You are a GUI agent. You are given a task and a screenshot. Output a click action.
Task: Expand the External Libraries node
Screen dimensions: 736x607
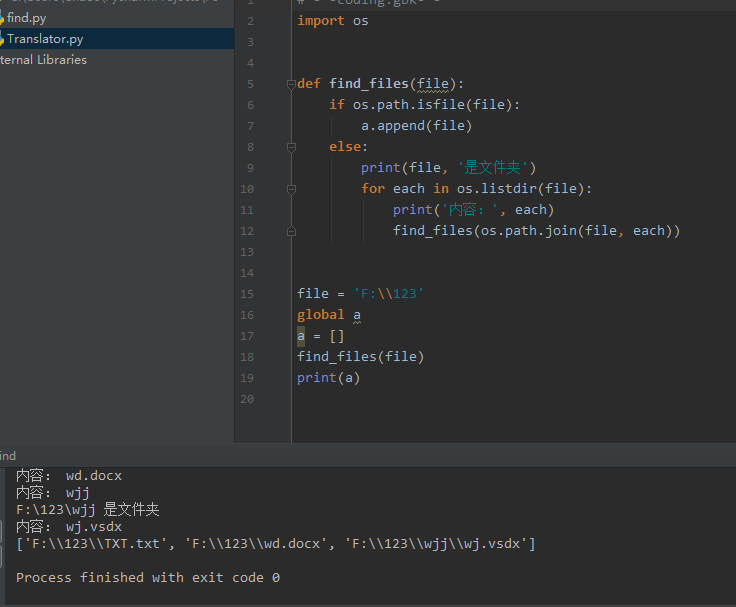pos(43,60)
